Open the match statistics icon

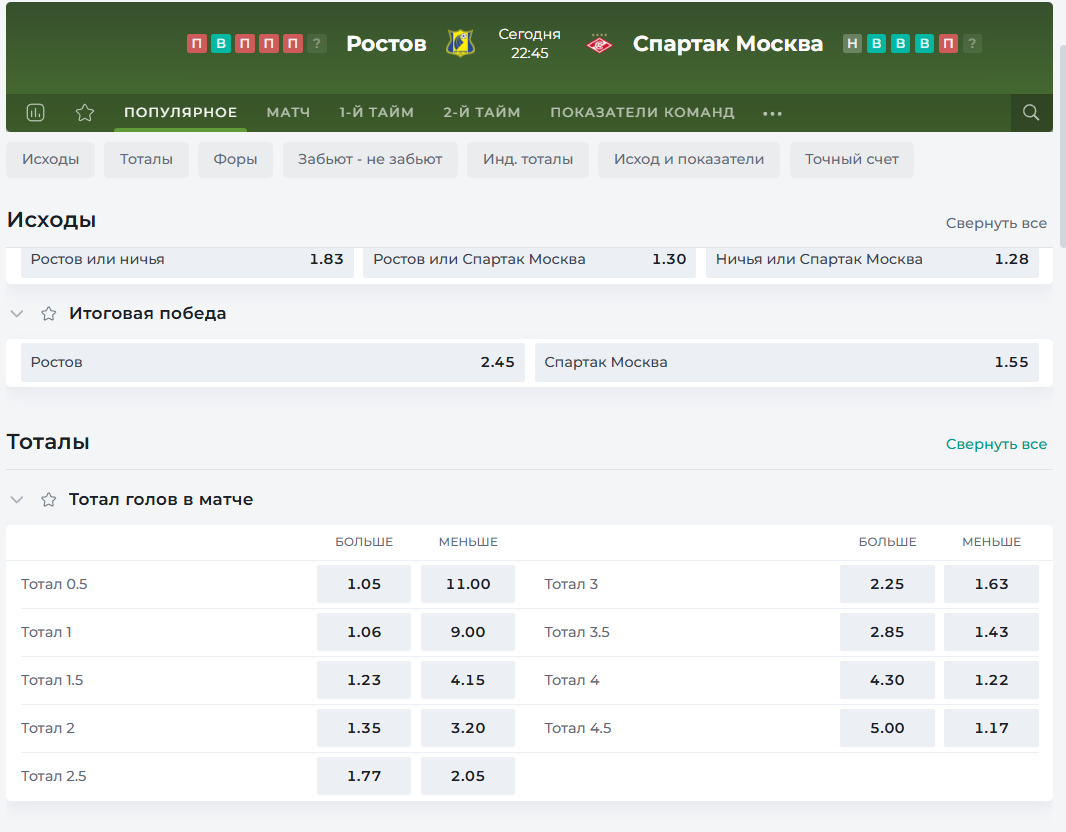(x=35, y=112)
